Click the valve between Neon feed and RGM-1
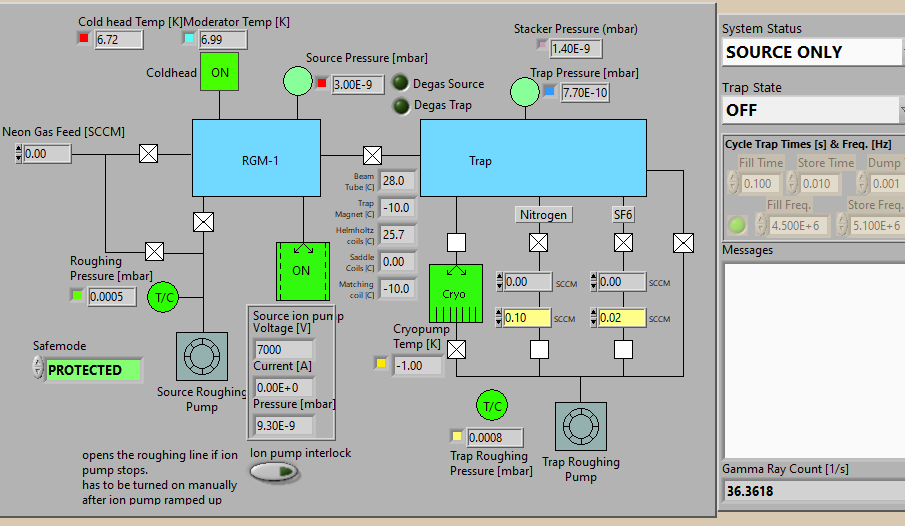The width and height of the screenshot is (905, 526). [x=148, y=154]
